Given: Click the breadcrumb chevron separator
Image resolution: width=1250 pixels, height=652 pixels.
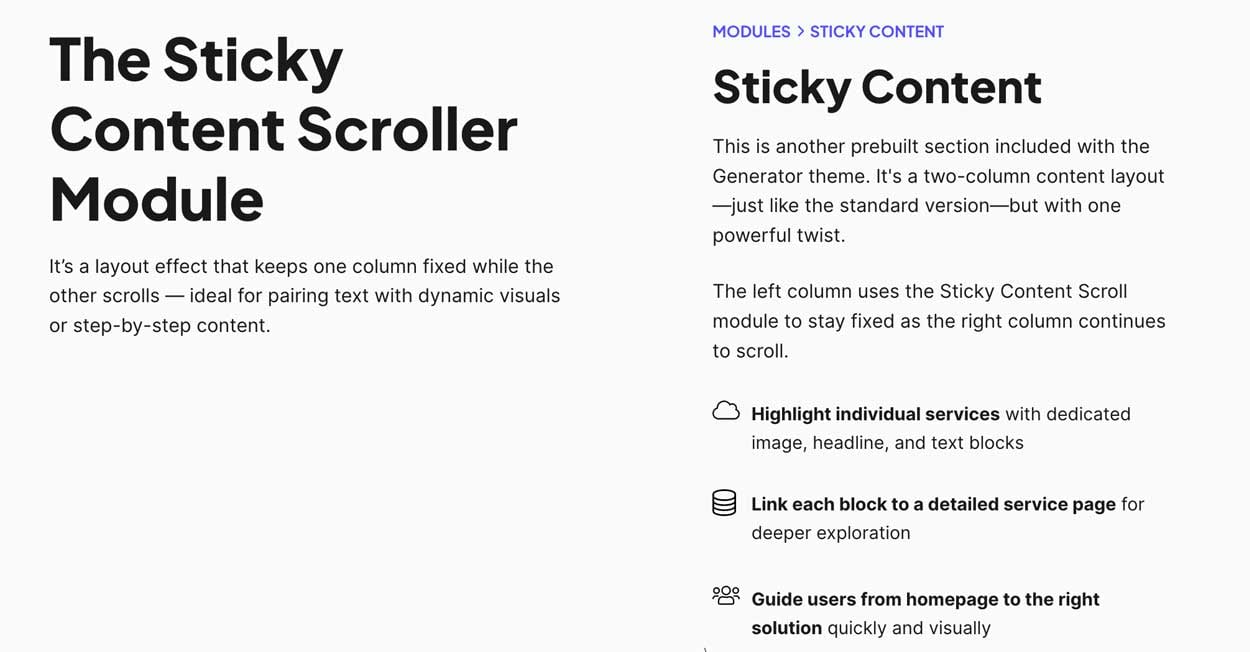Looking at the screenshot, I should pyautogui.click(x=800, y=32).
